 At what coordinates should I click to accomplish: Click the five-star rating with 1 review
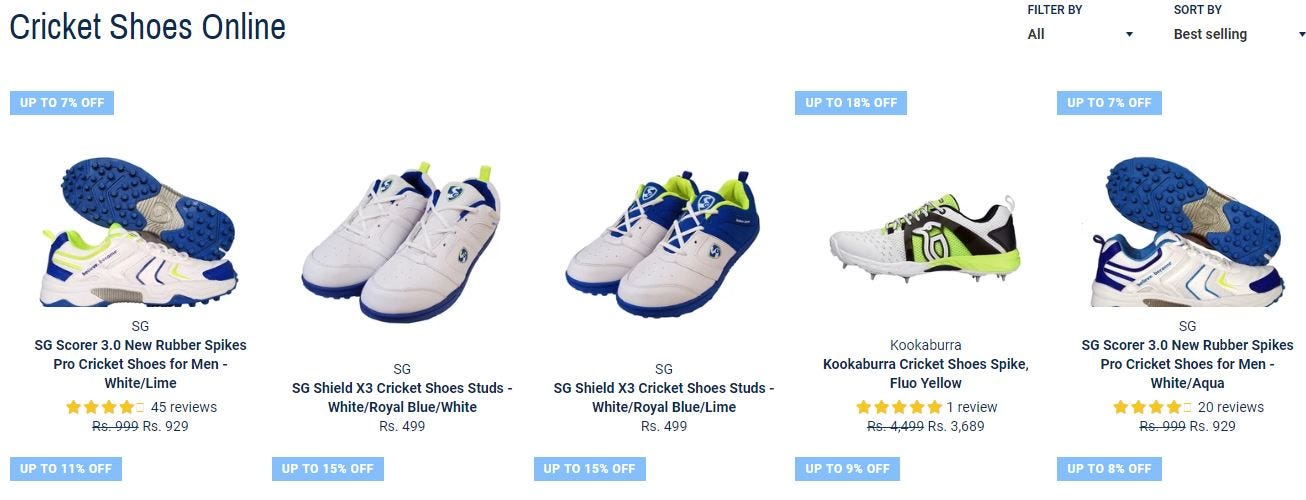point(899,407)
